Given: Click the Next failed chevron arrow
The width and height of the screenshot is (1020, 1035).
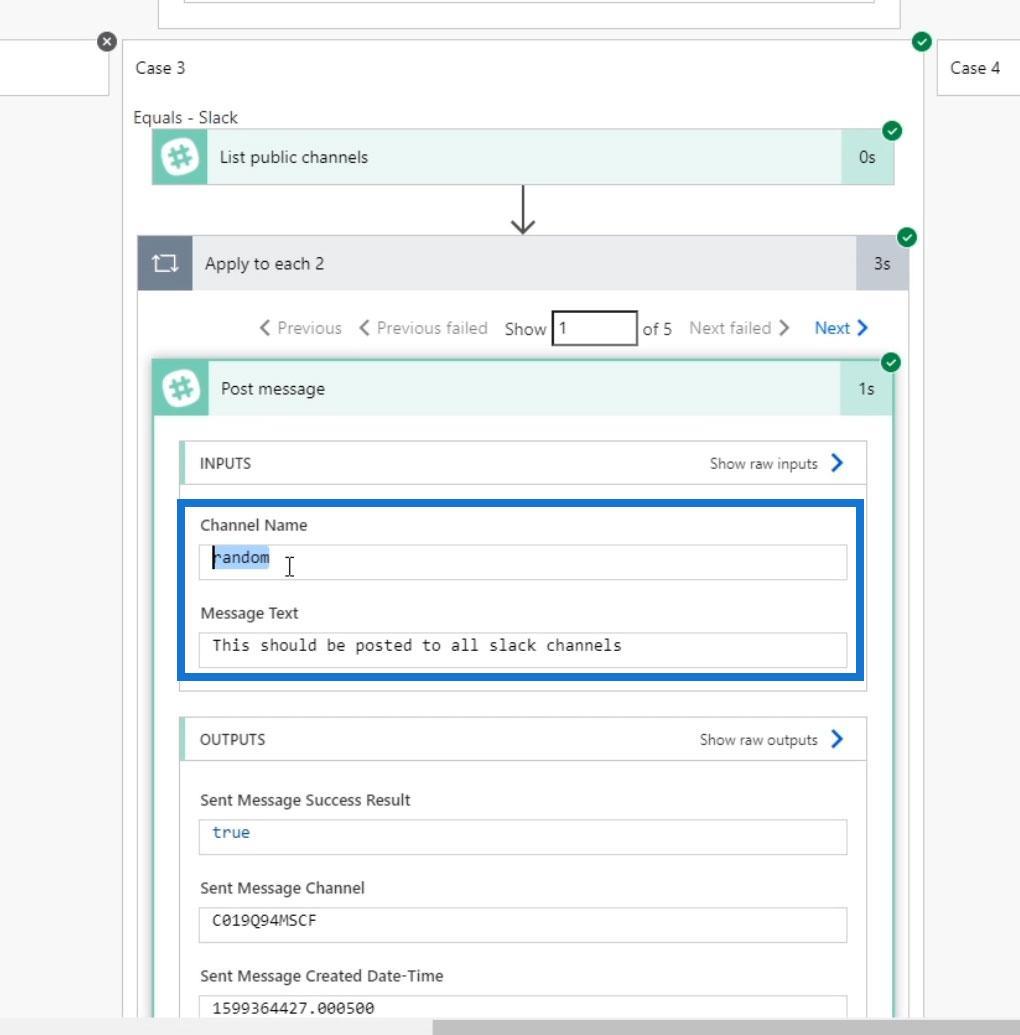Looking at the screenshot, I should coord(784,328).
